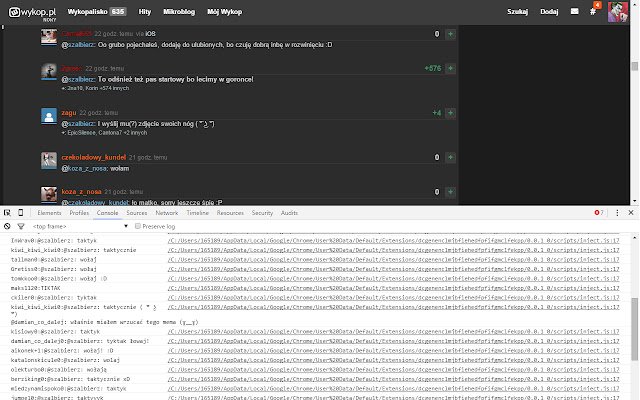This screenshot has width=640, height=400.
Task: Toggle the console filter funnel icon
Action: (x=20, y=226)
